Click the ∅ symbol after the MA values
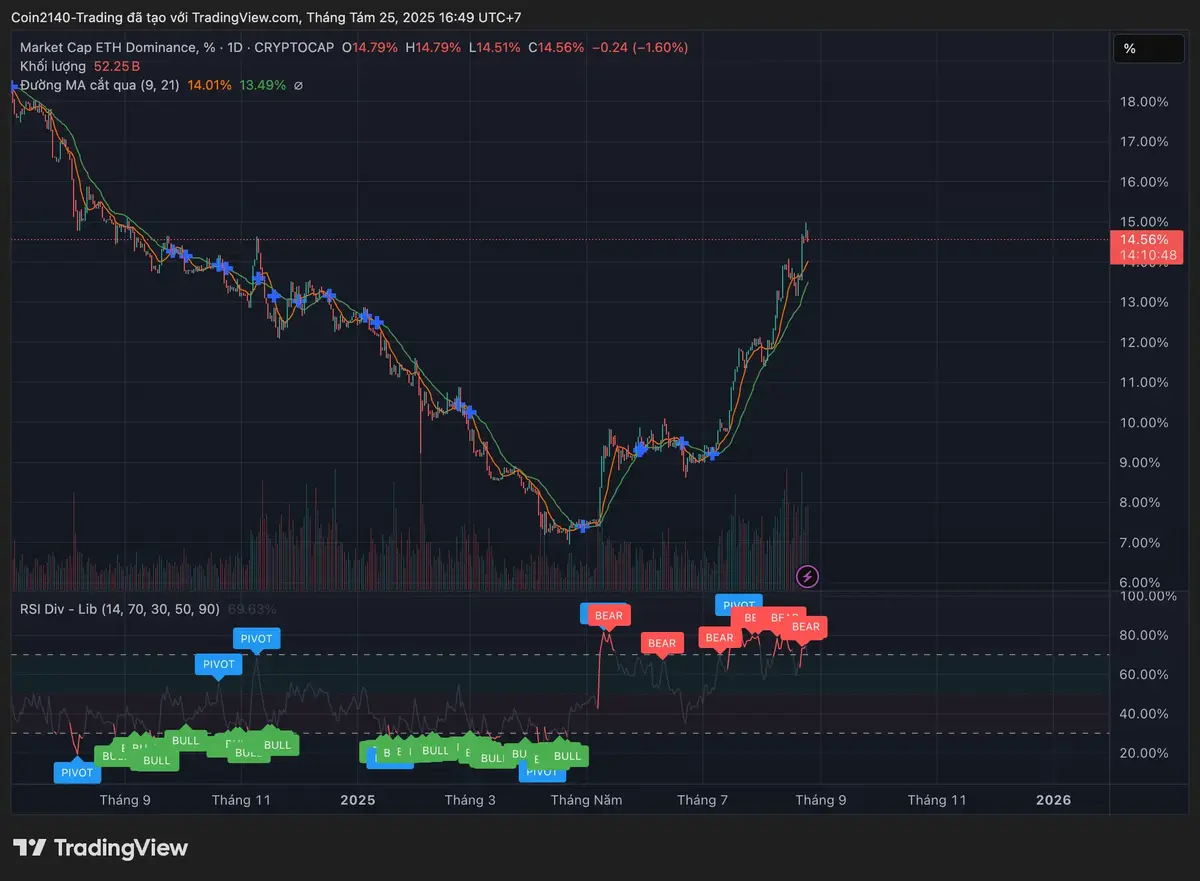 pyautogui.click(x=298, y=86)
